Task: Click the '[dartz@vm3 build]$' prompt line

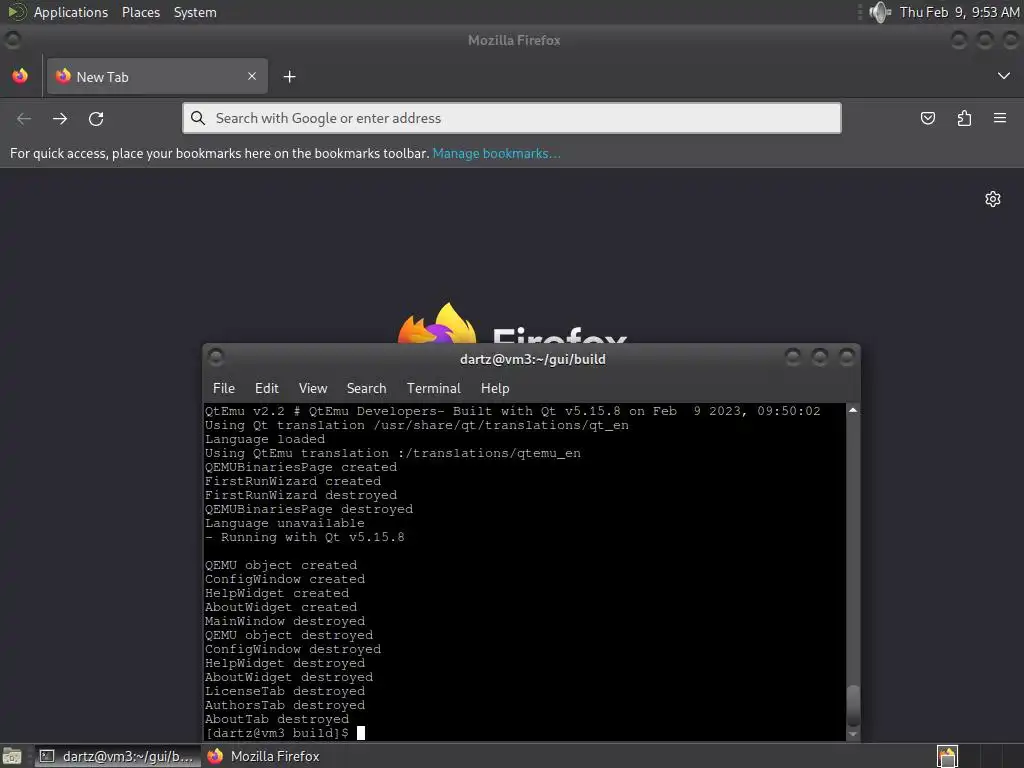Action: pyautogui.click(x=277, y=733)
